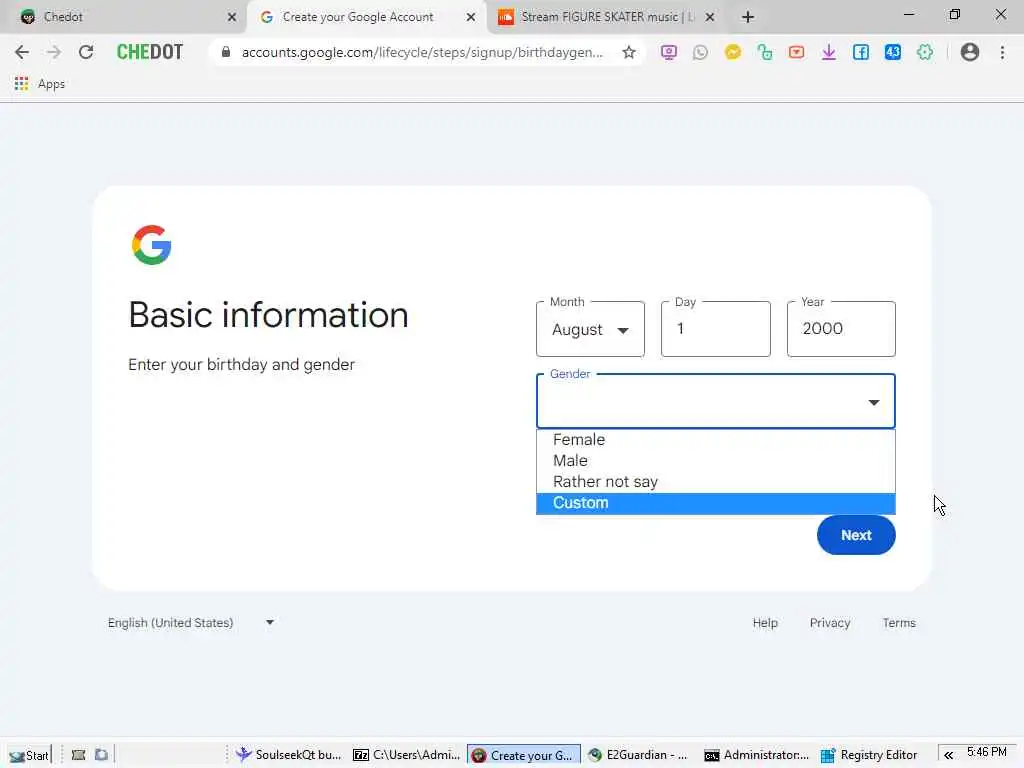Viewport: 1024px width, 768px height.
Task: Click the second quick launch taskbar icon
Action: coord(101,755)
